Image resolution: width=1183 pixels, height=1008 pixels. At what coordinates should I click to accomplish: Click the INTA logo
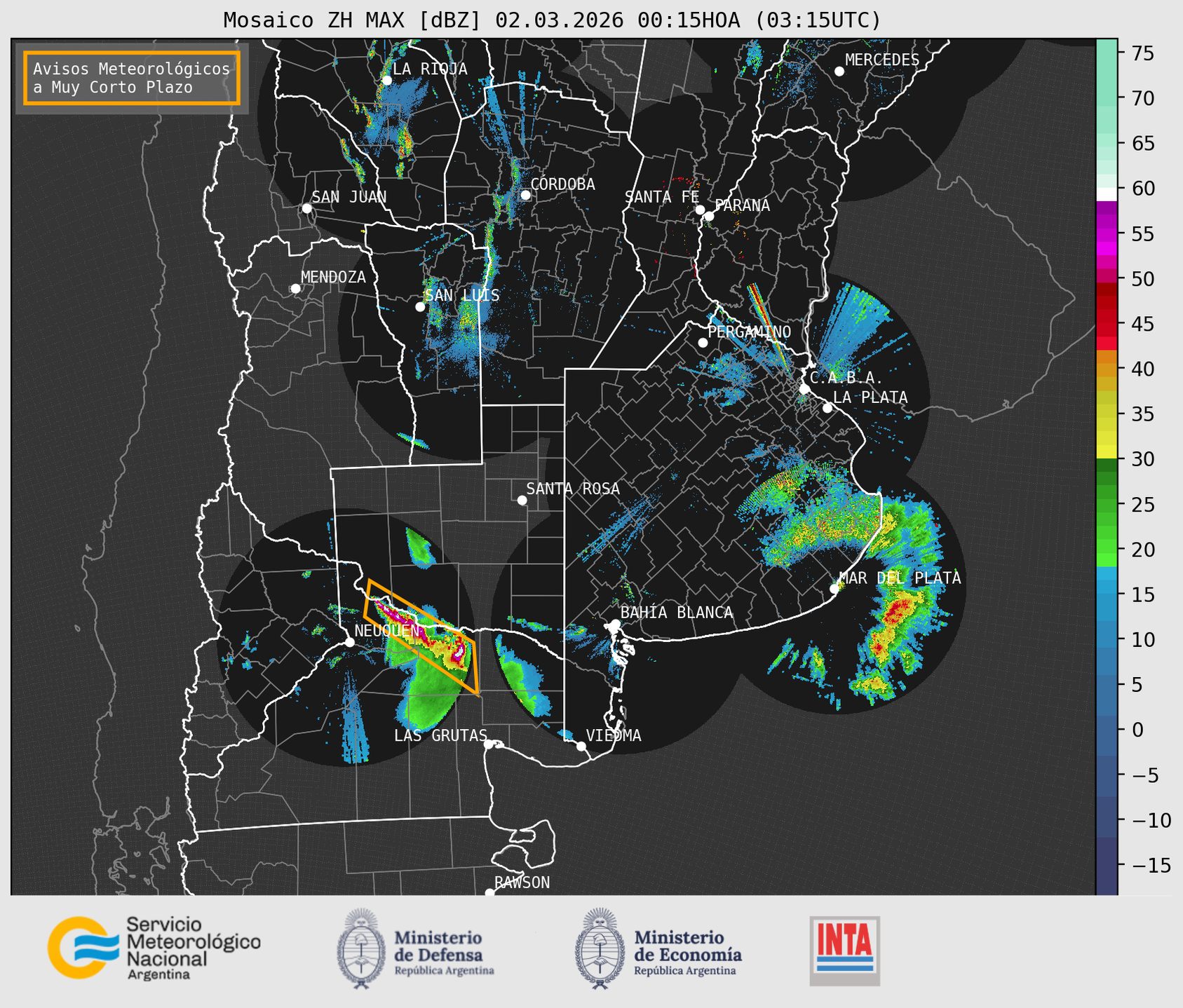point(844,951)
